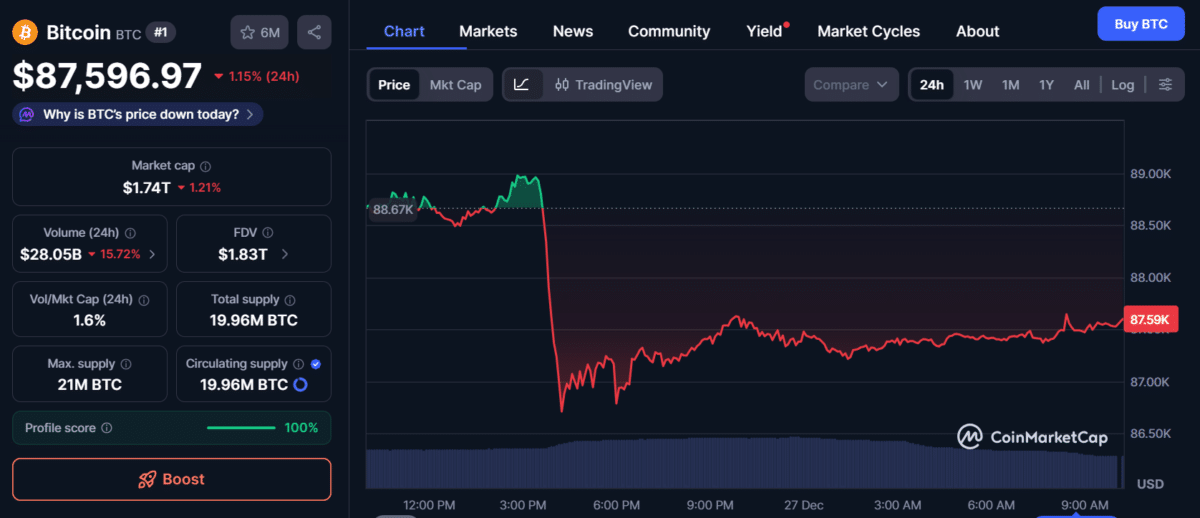Open the Market Cycles tab
The image size is (1200, 518).
pyautogui.click(x=868, y=31)
